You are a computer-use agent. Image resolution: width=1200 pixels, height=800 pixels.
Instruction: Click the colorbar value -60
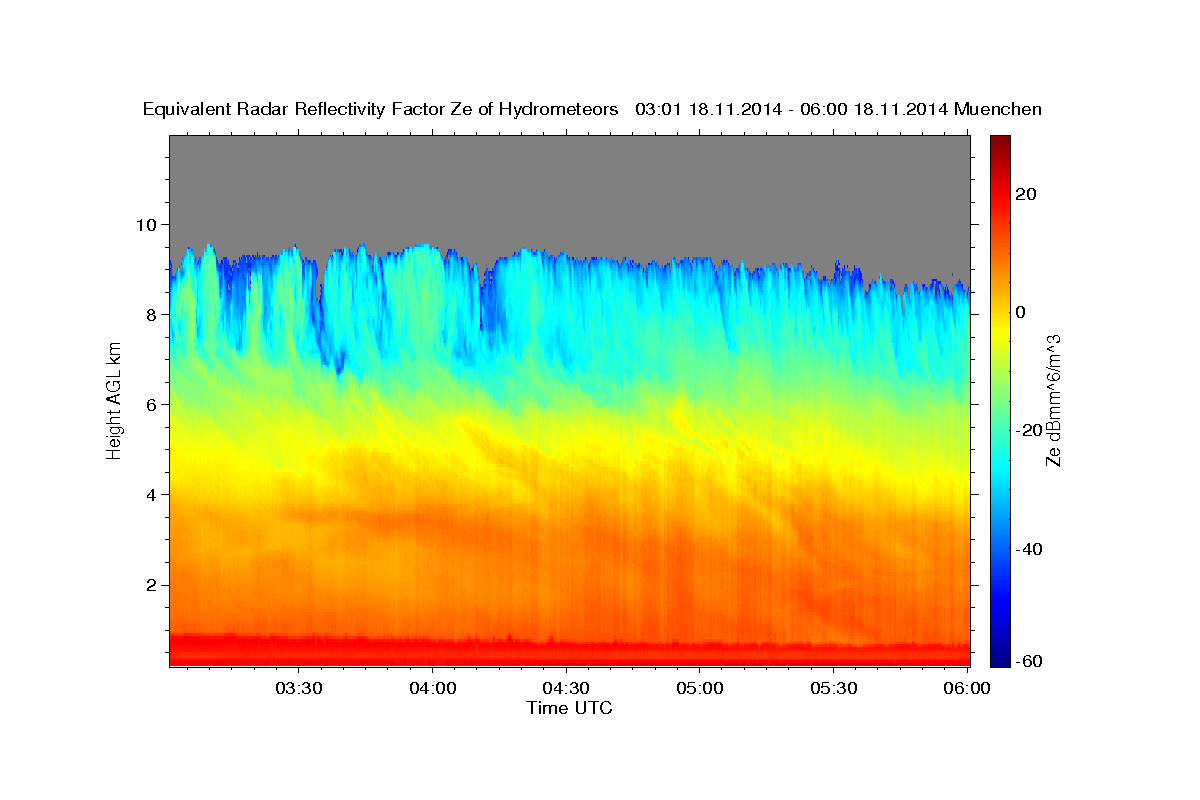[x=1029, y=660]
